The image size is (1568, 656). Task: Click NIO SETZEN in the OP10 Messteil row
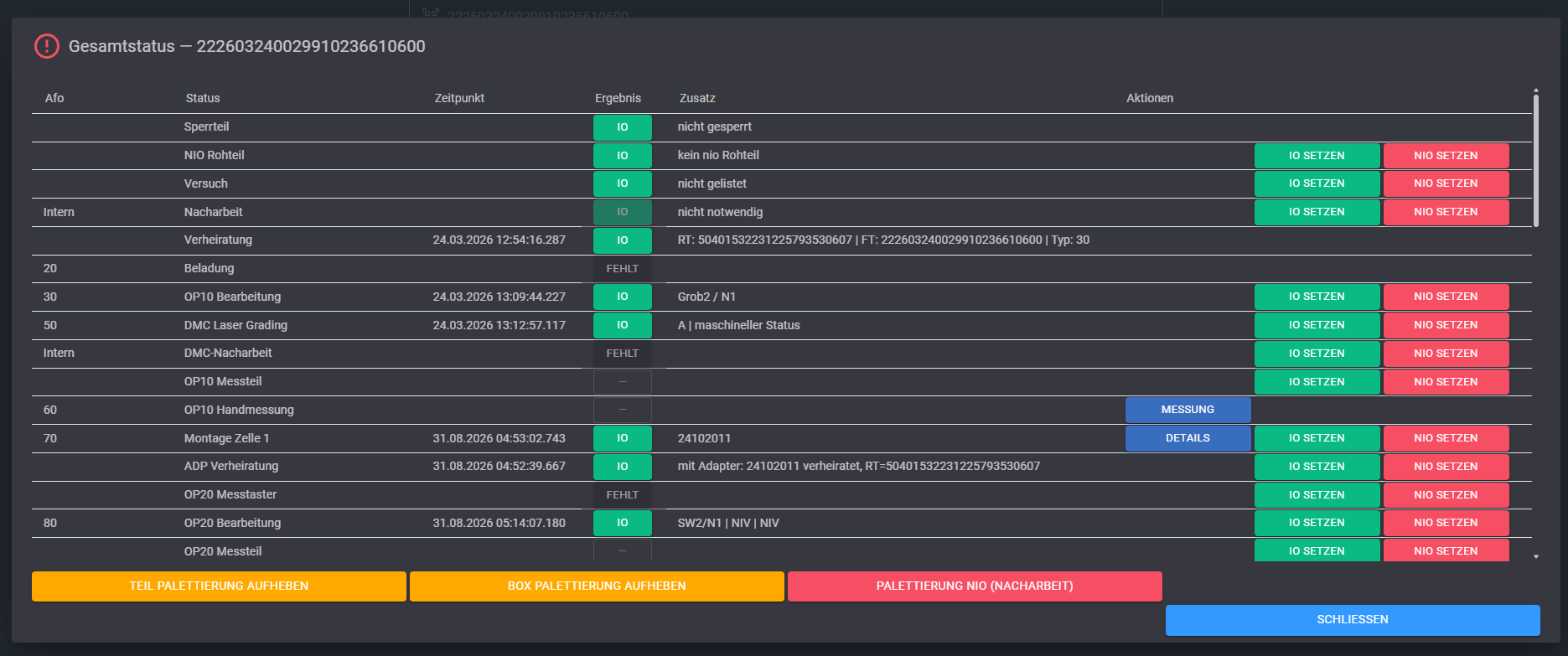[x=1446, y=382]
